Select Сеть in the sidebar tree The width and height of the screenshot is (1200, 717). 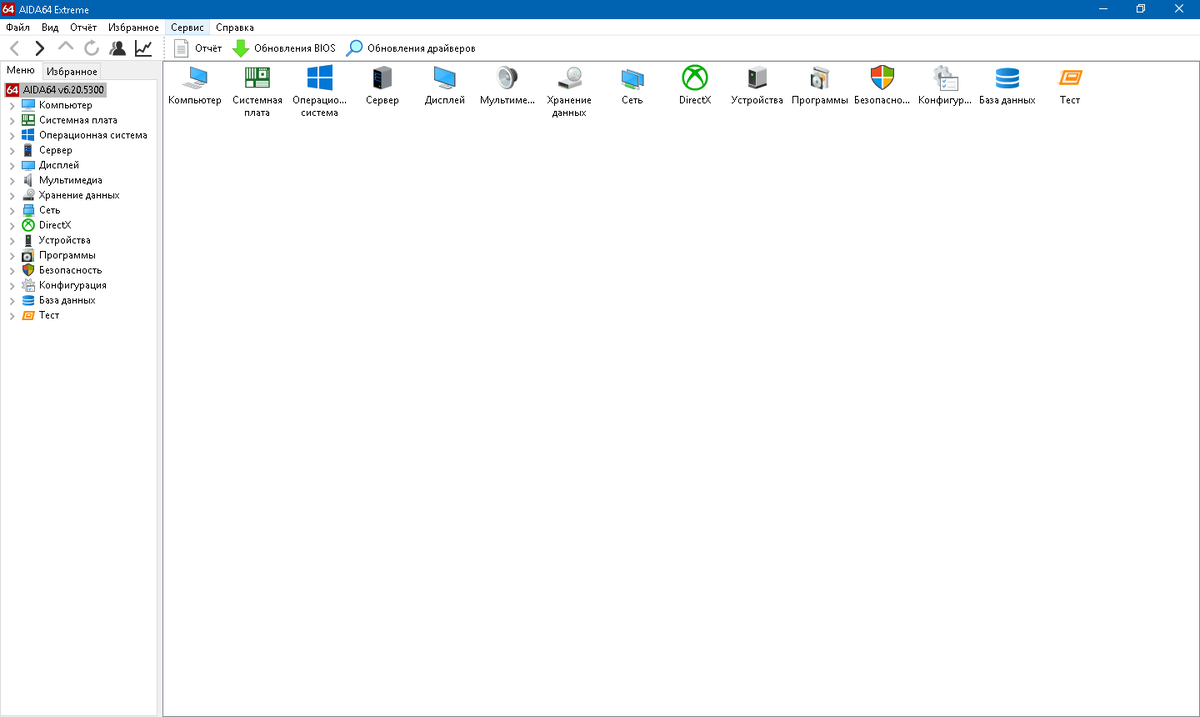tap(49, 210)
